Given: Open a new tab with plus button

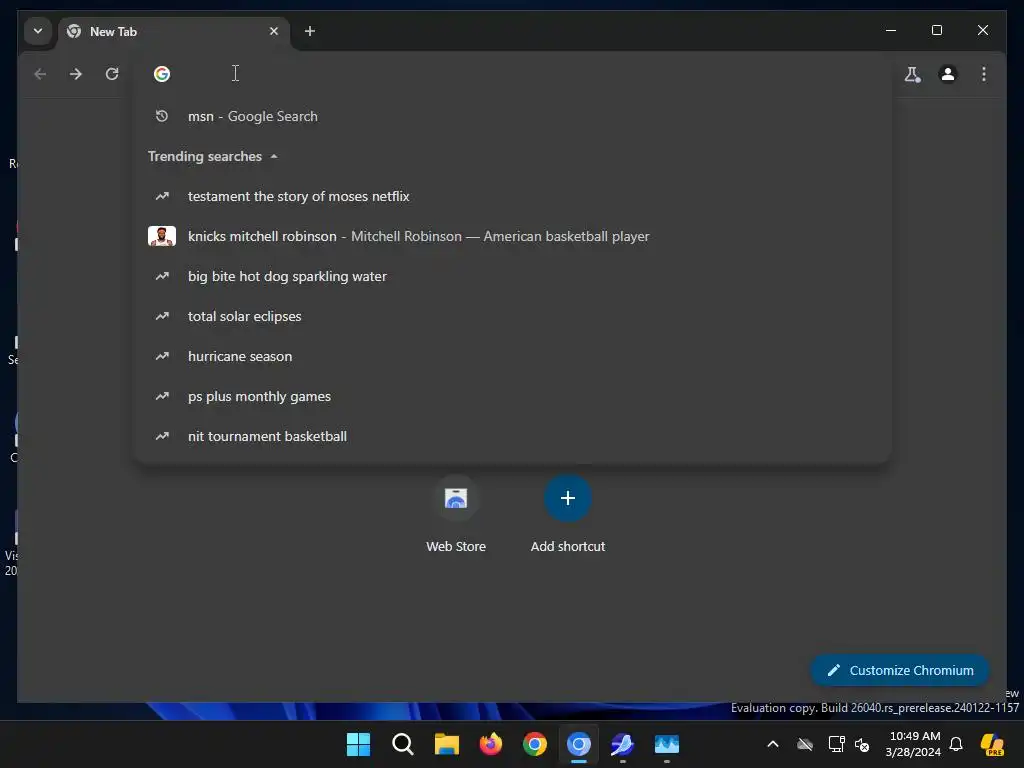Looking at the screenshot, I should [x=310, y=31].
